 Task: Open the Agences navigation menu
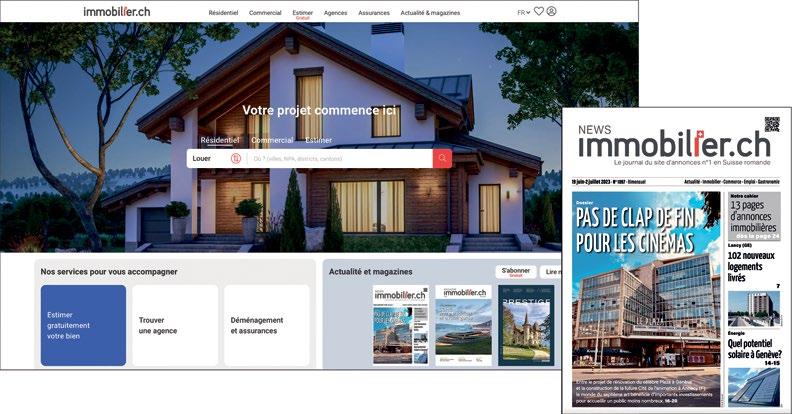click(335, 13)
